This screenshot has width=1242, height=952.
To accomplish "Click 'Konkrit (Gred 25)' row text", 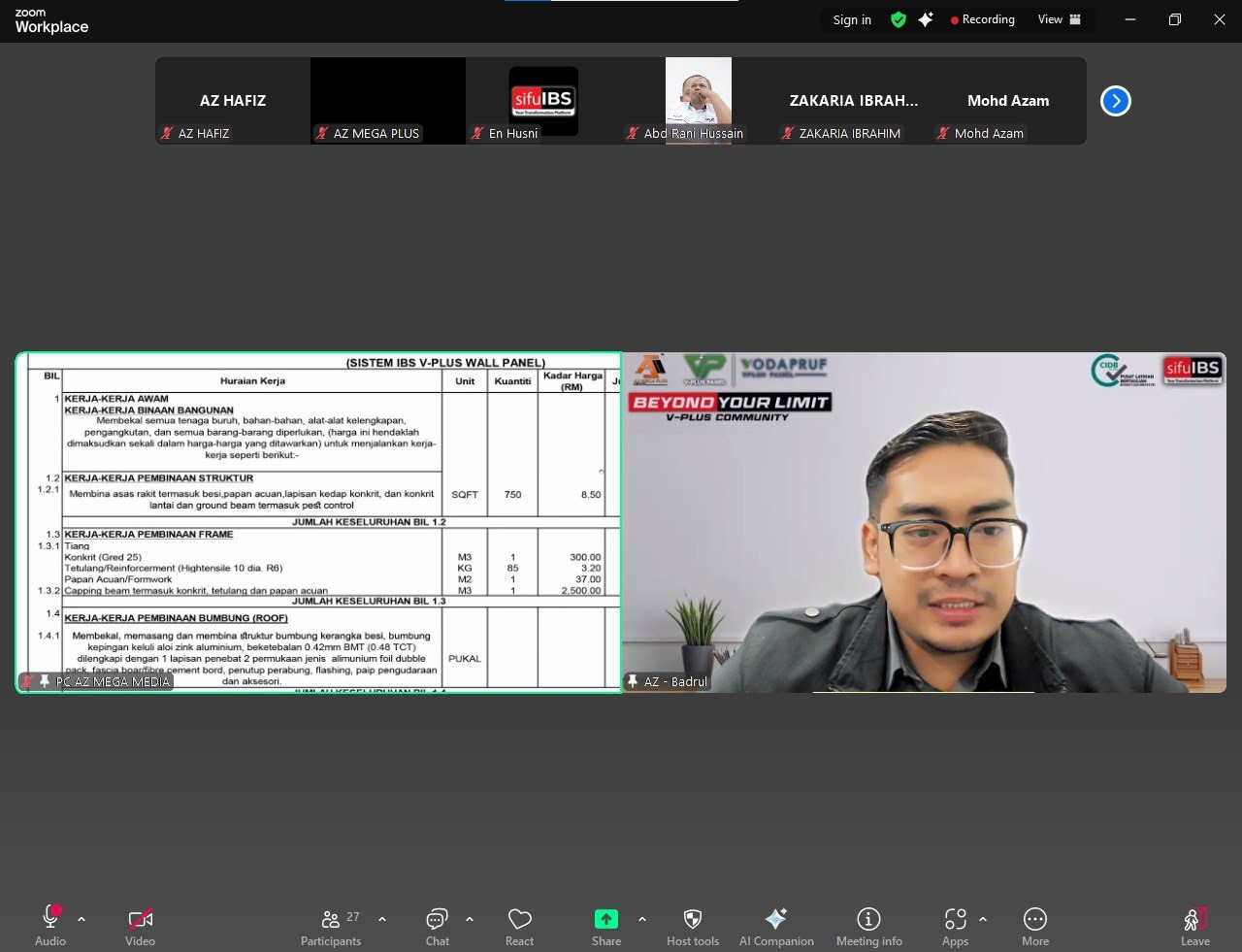I will click(x=103, y=557).
